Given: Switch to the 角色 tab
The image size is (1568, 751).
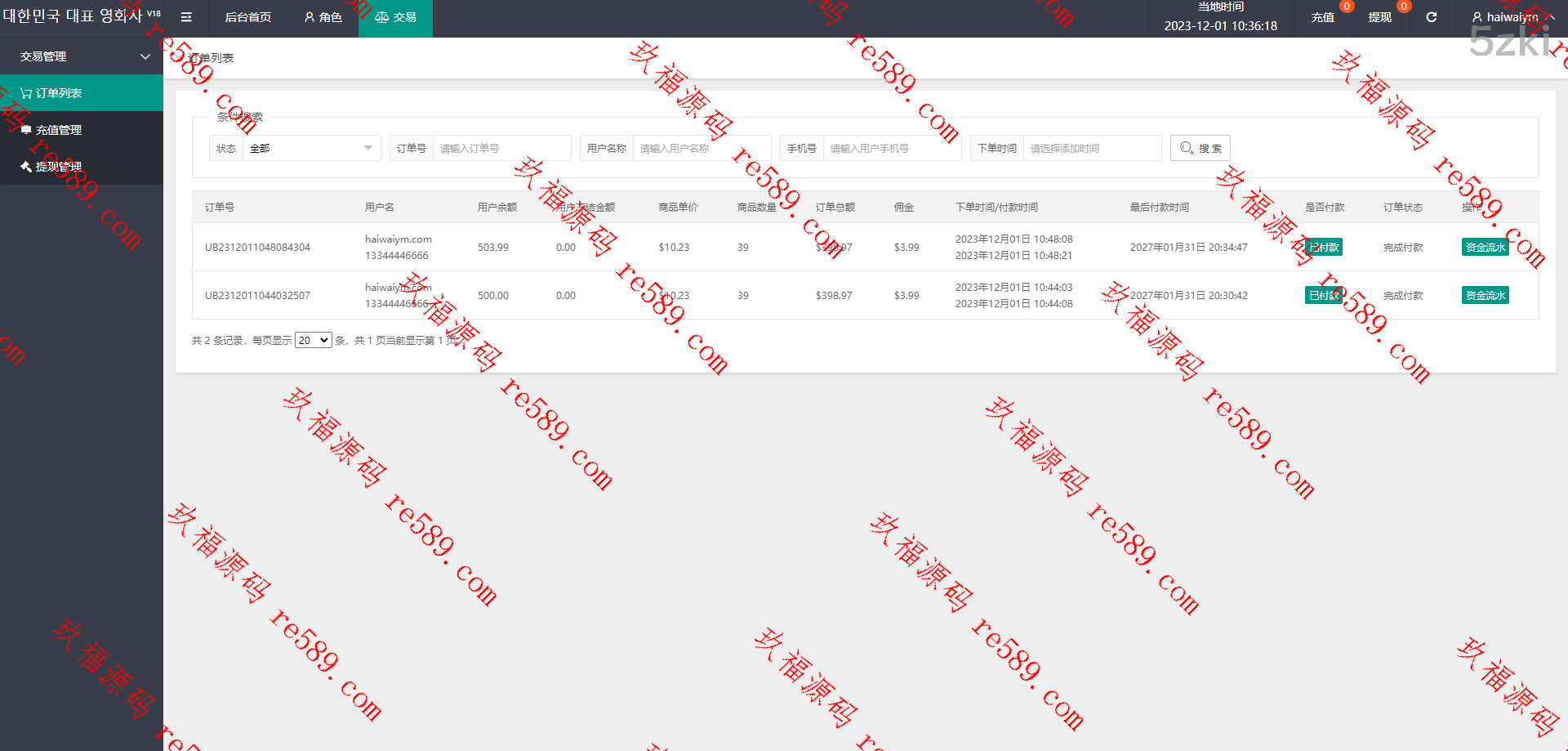Looking at the screenshot, I should tap(323, 17).
